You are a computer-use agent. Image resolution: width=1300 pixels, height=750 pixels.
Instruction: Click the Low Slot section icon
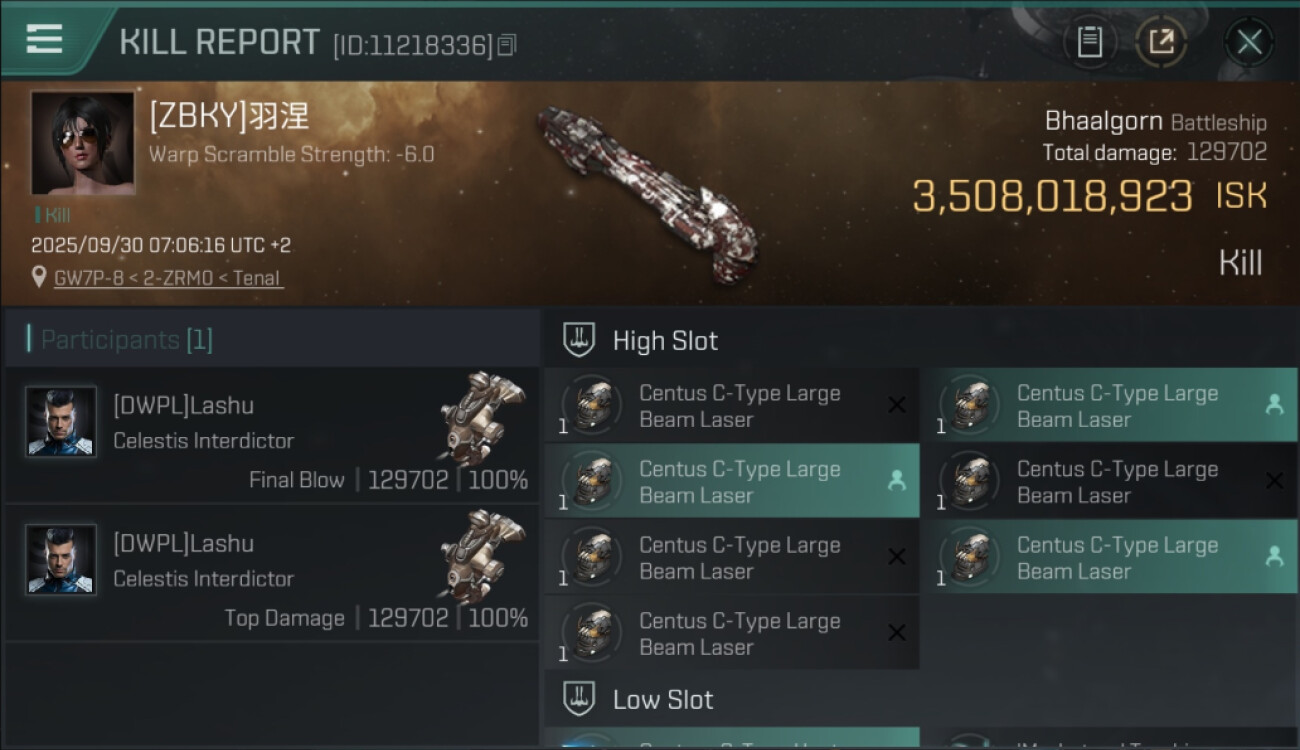pos(580,699)
